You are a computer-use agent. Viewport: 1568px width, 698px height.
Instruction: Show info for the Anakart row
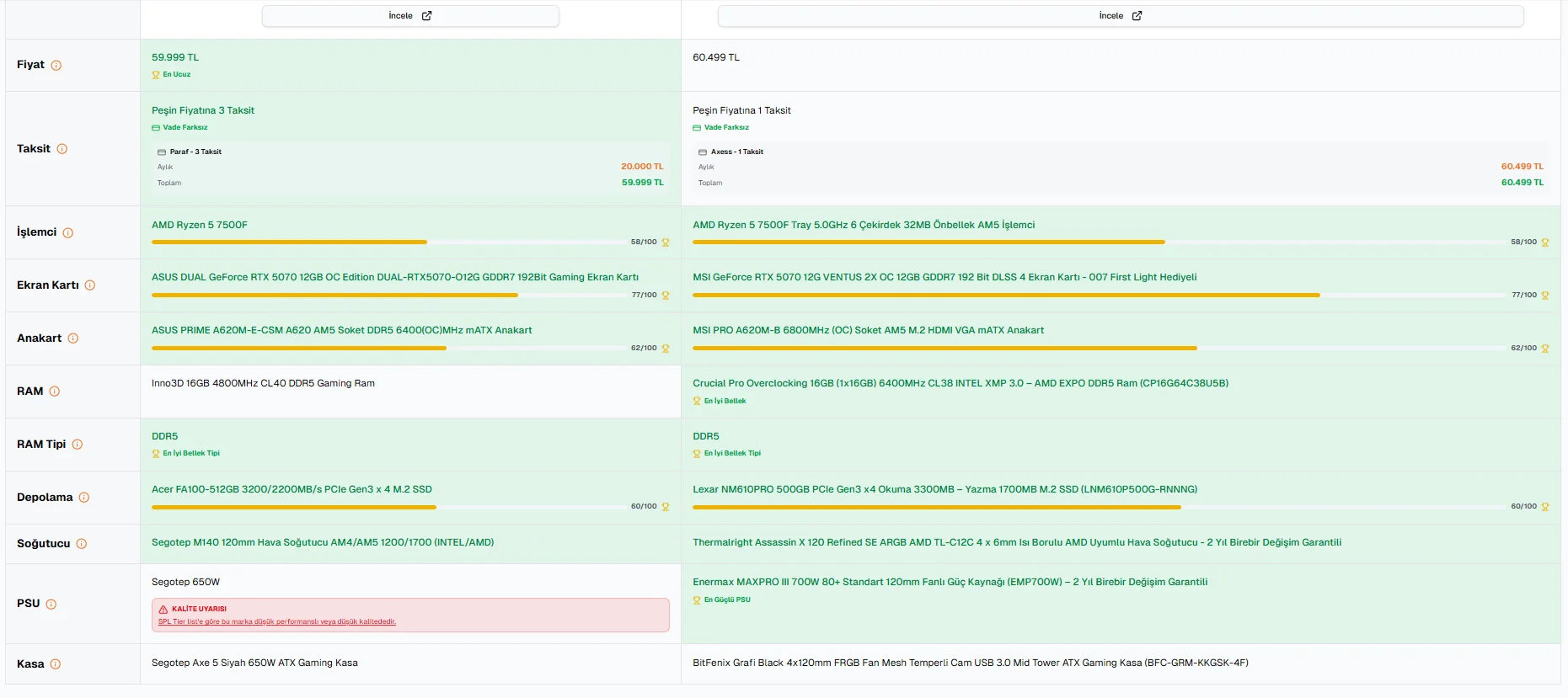[73, 338]
